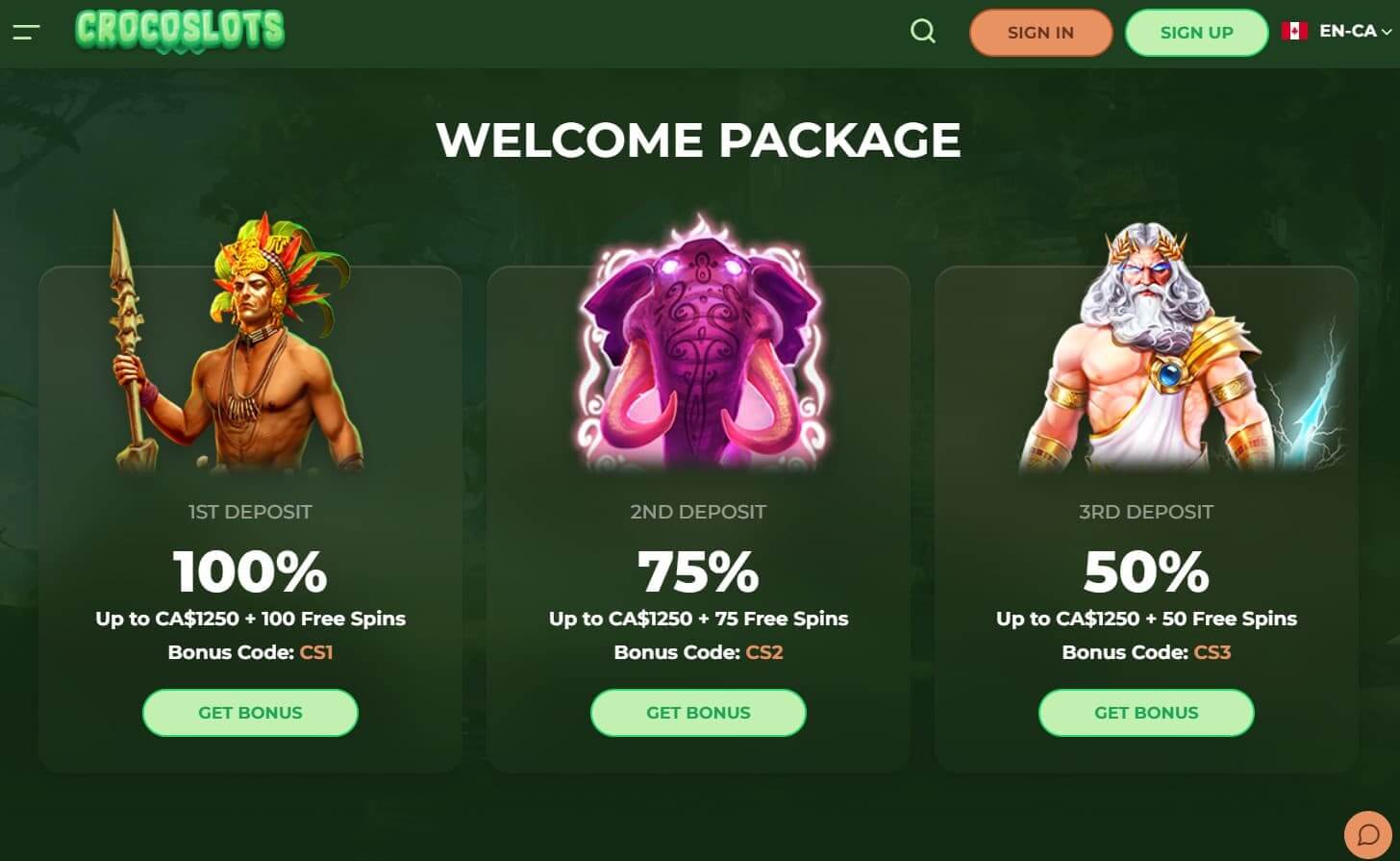Open the live chat bubble icon
1400x861 pixels.
[x=1368, y=836]
